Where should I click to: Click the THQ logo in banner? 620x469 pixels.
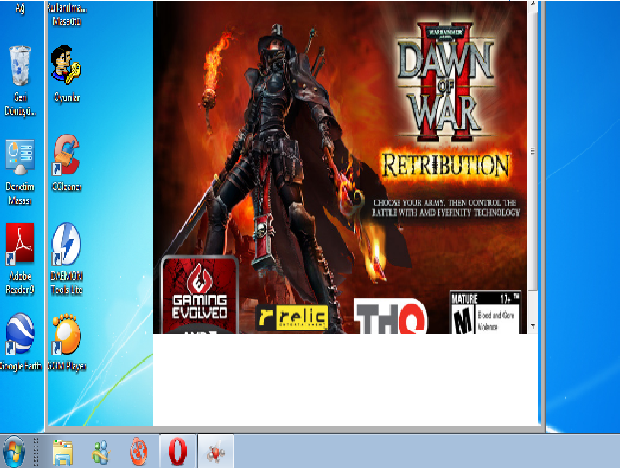coord(390,316)
